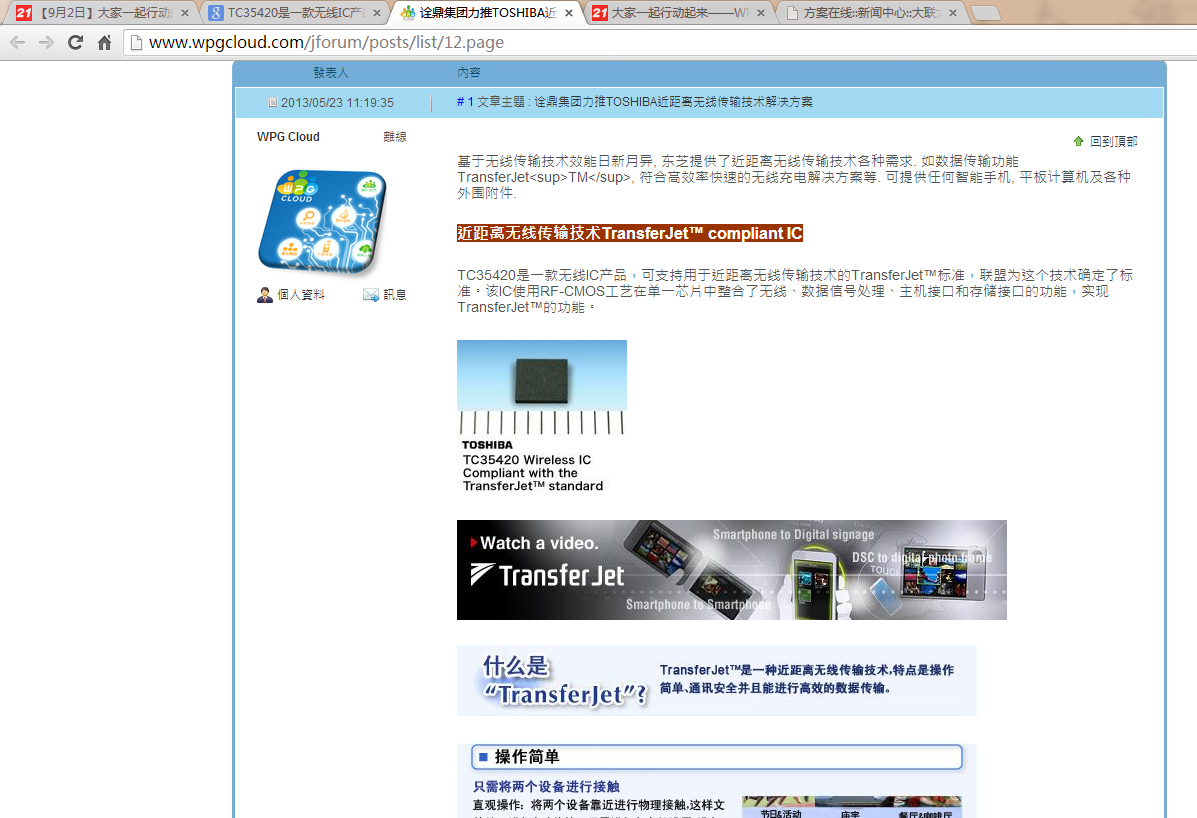Click the envelope message icon
1197x818 pixels.
tap(371, 295)
